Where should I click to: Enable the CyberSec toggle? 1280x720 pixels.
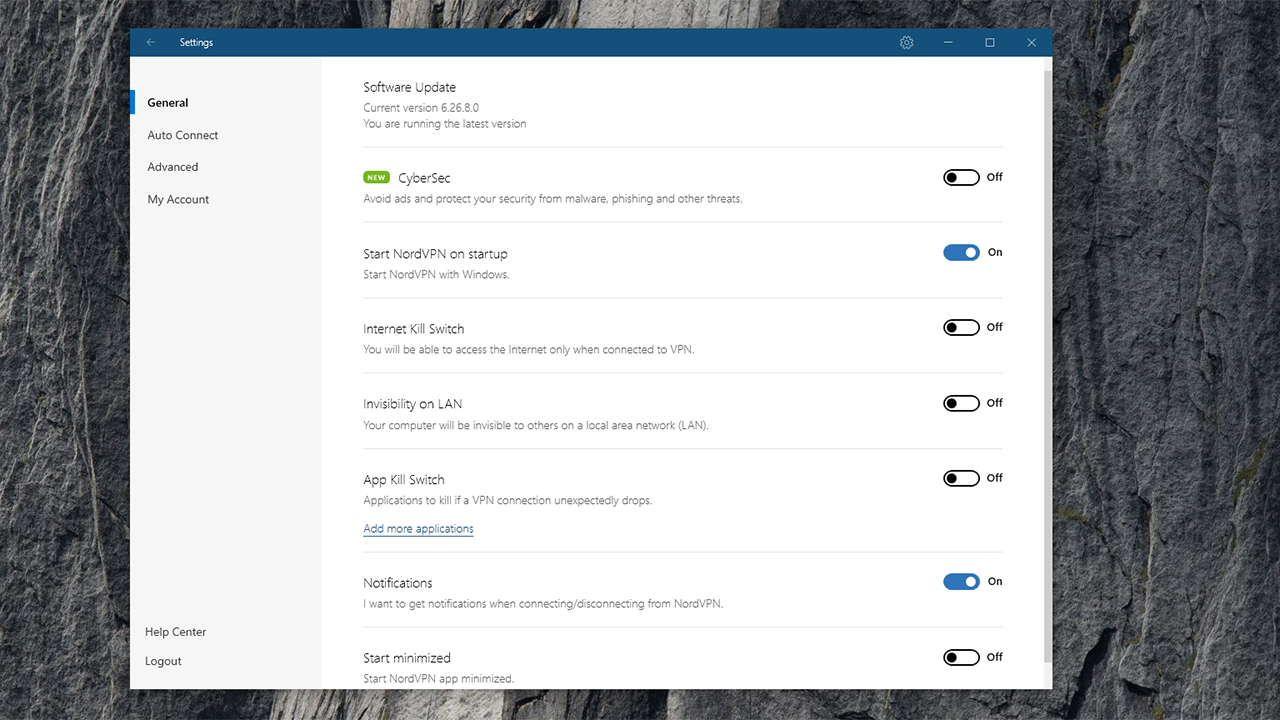961,177
